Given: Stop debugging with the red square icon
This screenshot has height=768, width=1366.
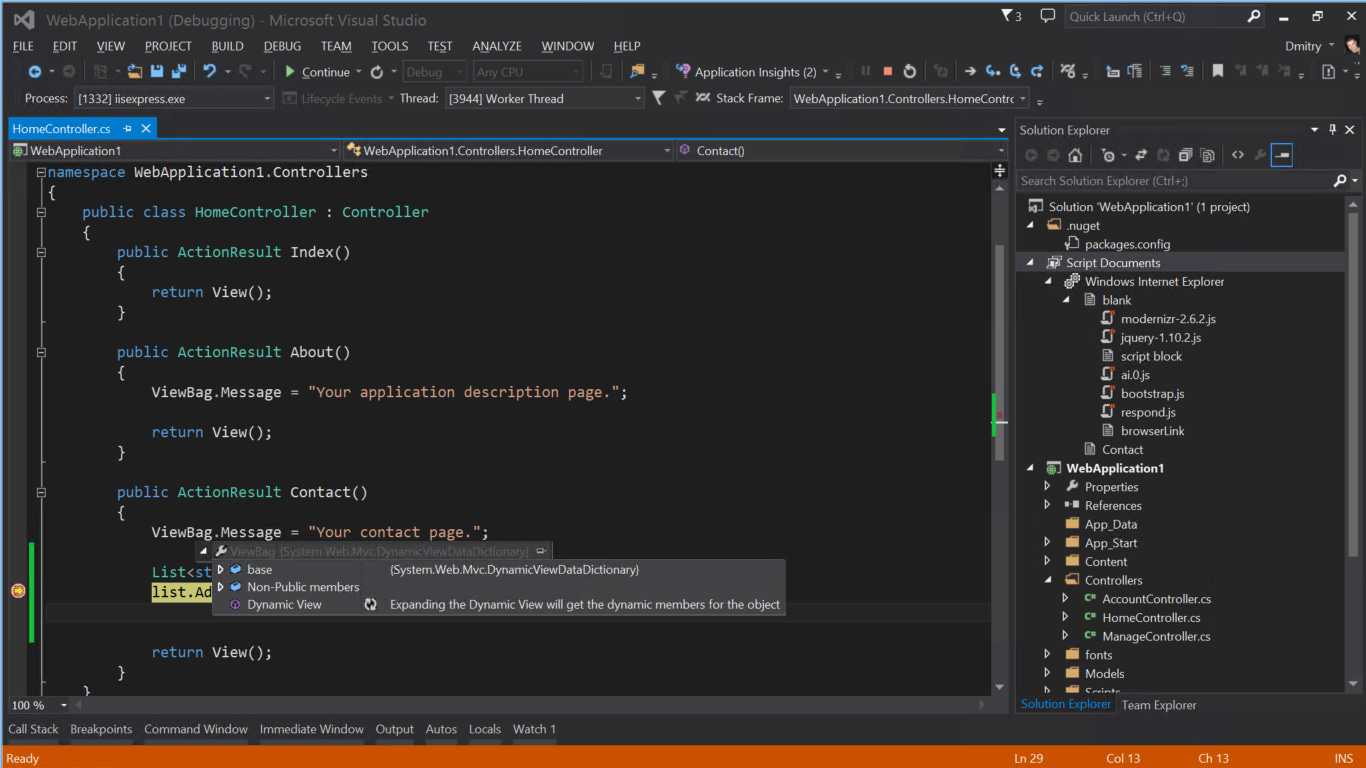Looking at the screenshot, I should 887,72.
